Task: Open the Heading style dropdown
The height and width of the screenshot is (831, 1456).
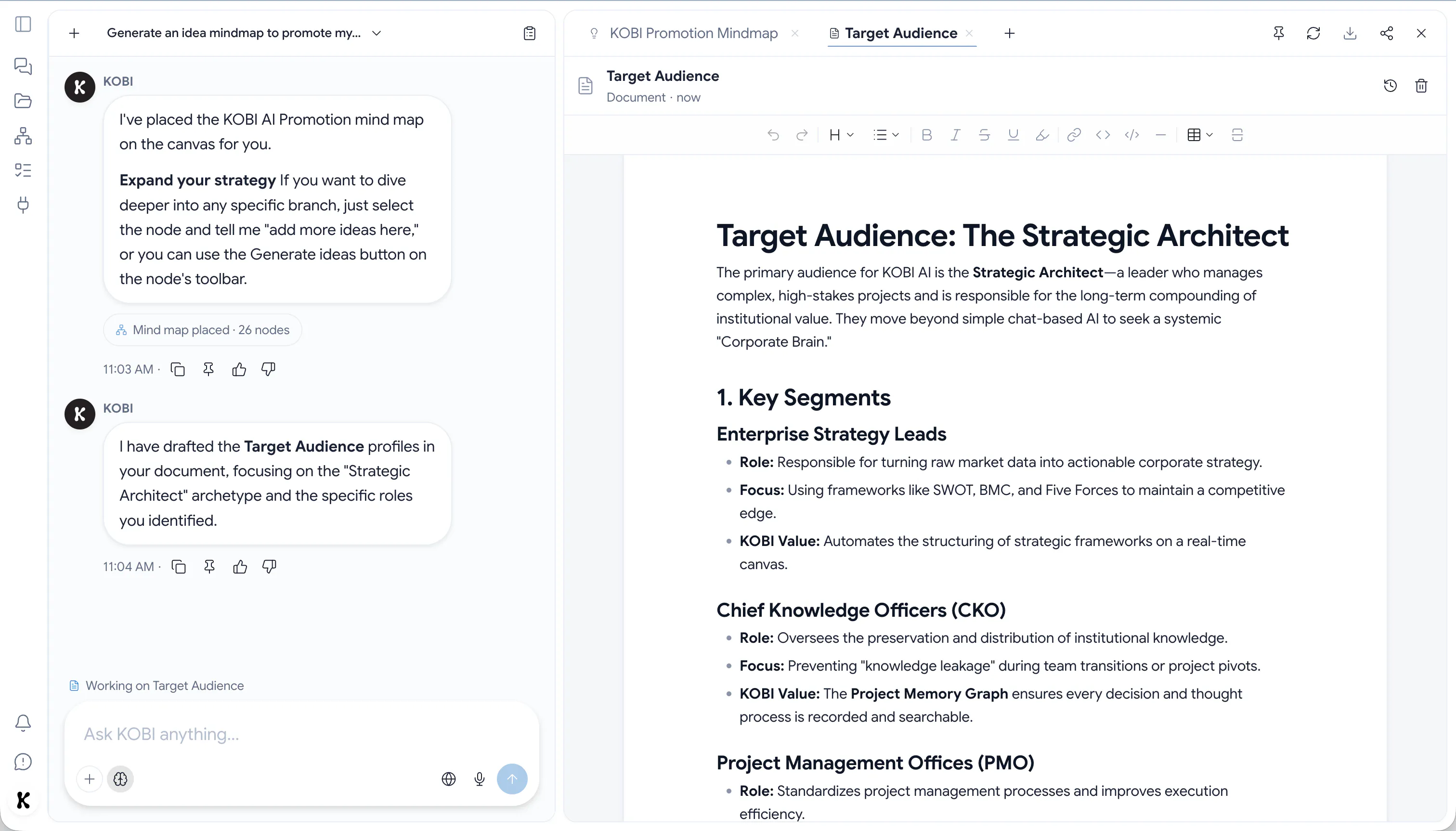Action: coord(841,135)
